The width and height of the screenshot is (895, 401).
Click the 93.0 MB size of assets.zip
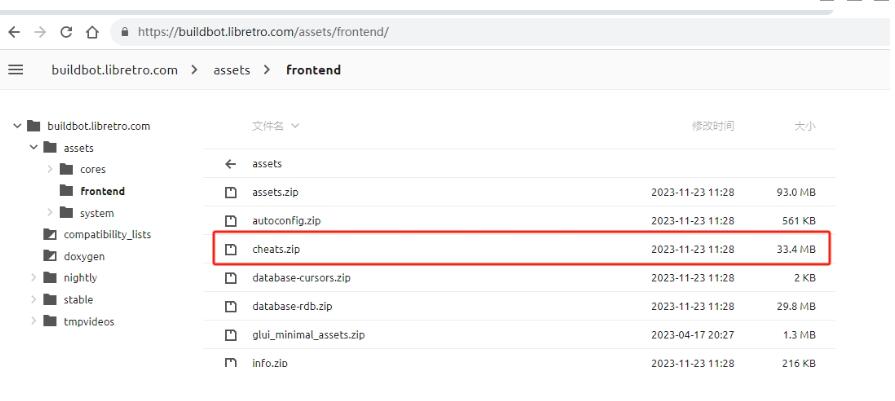pos(796,192)
